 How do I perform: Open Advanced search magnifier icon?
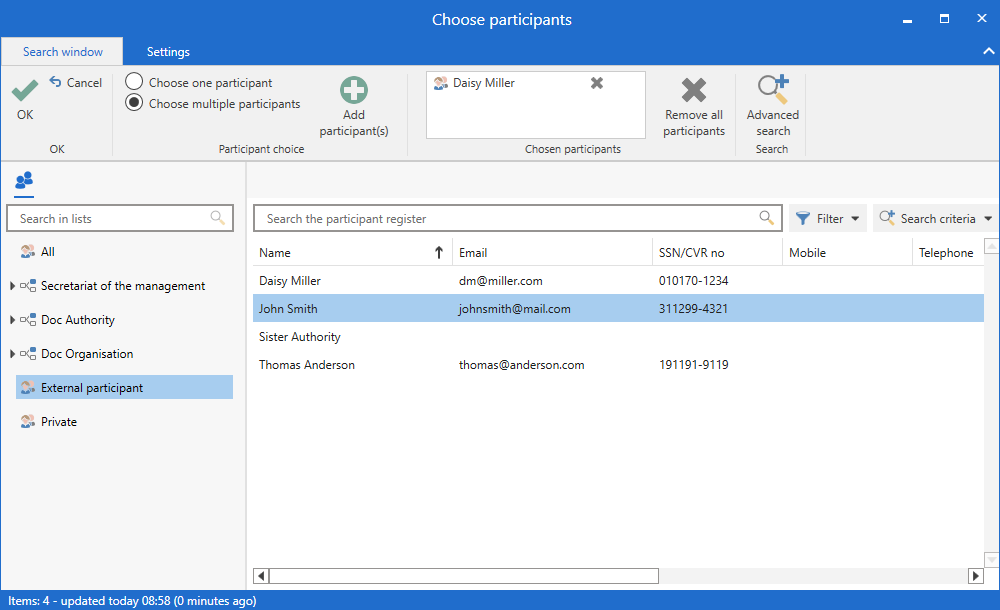click(773, 90)
